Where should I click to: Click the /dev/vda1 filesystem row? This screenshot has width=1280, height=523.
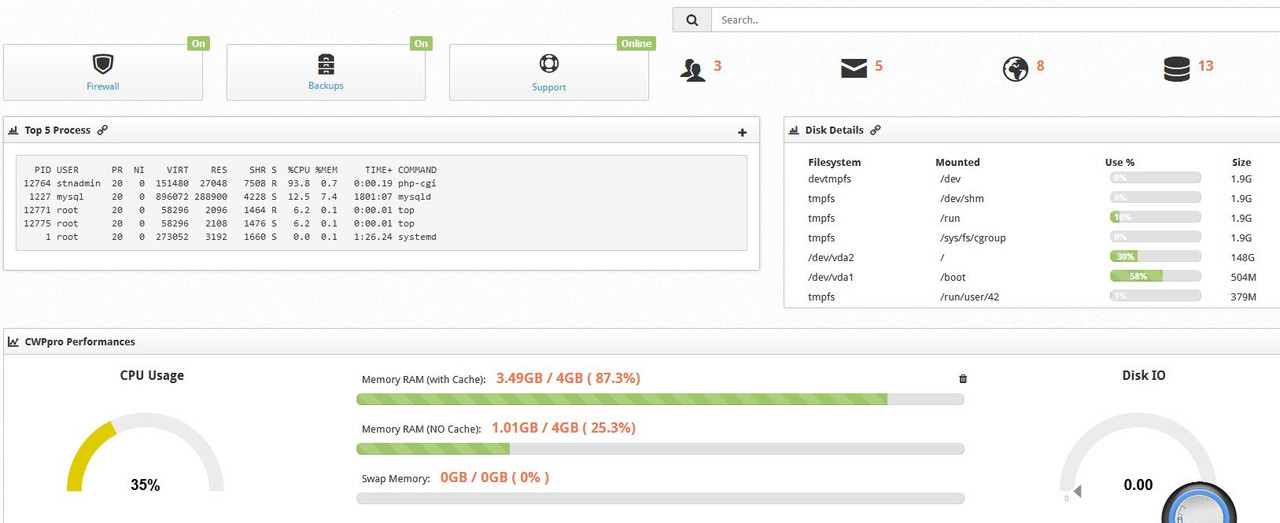coord(1031,277)
